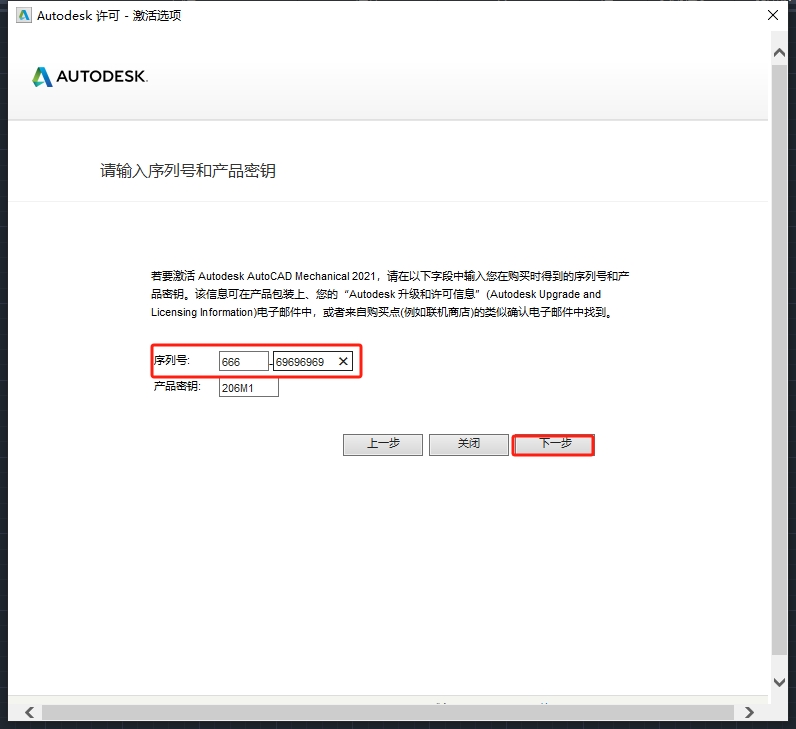Click the vertical scrollbar down arrow

click(779, 682)
